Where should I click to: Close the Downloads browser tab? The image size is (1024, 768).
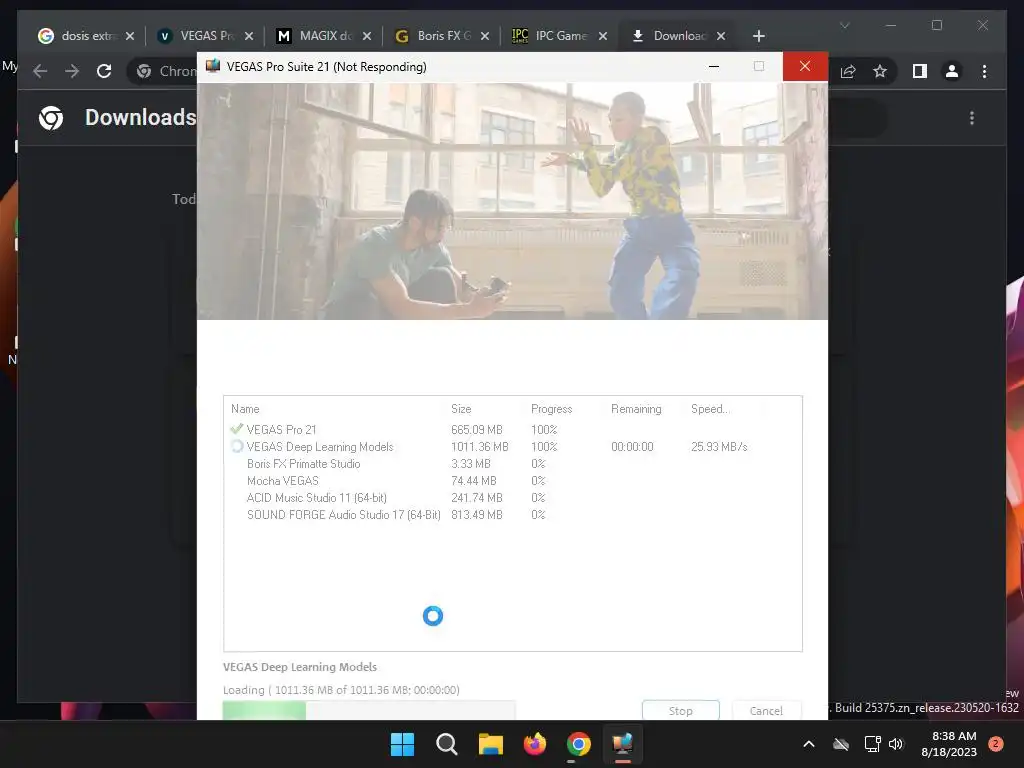[721, 36]
